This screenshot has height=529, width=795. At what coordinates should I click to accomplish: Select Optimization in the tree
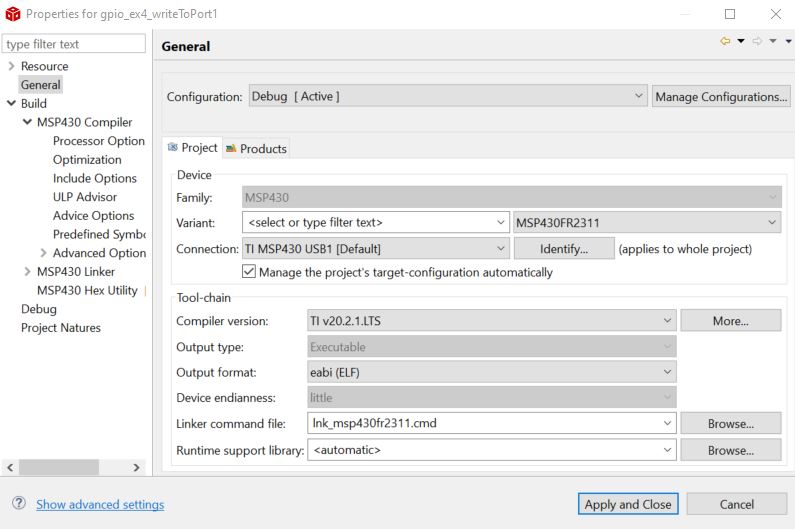[x=87, y=159]
